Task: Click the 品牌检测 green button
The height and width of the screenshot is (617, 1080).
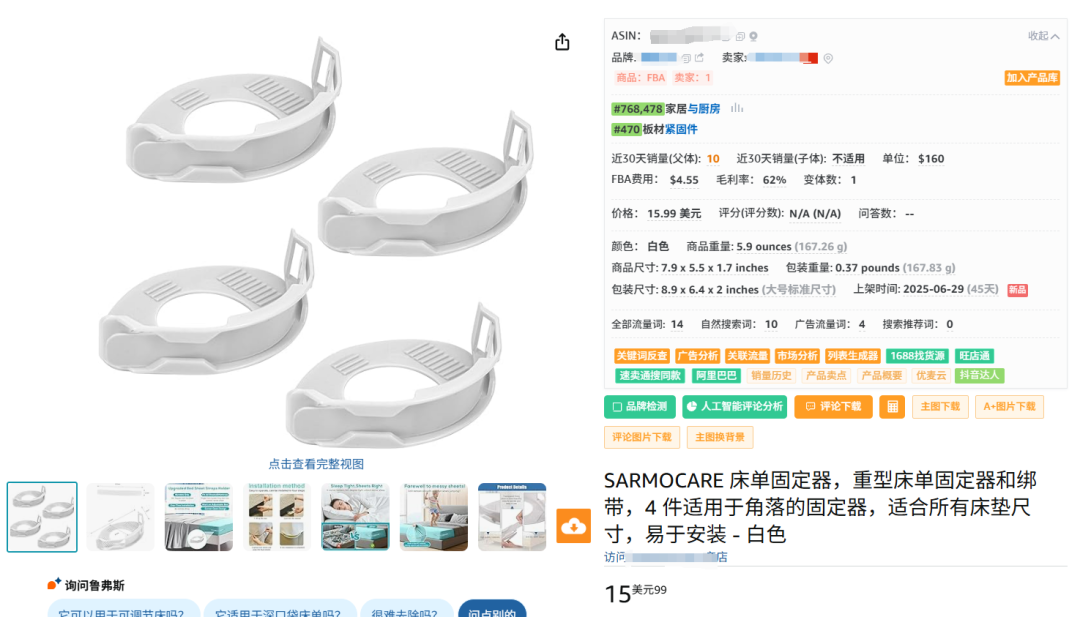Action: coord(640,407)
